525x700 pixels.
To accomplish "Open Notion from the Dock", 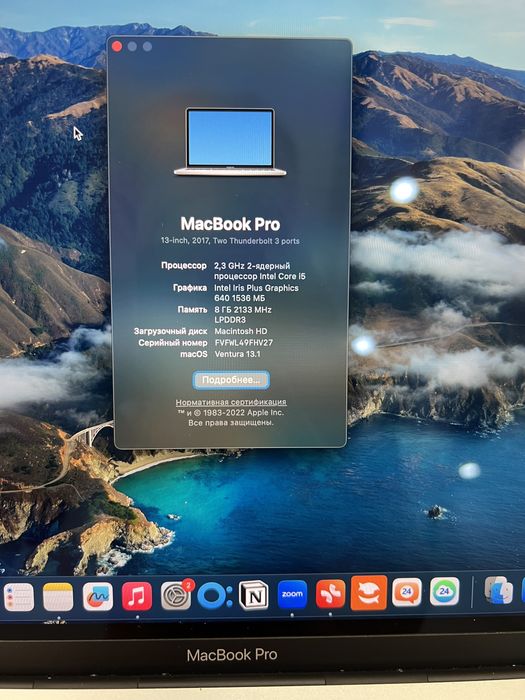I will click(x=254, y=595).
